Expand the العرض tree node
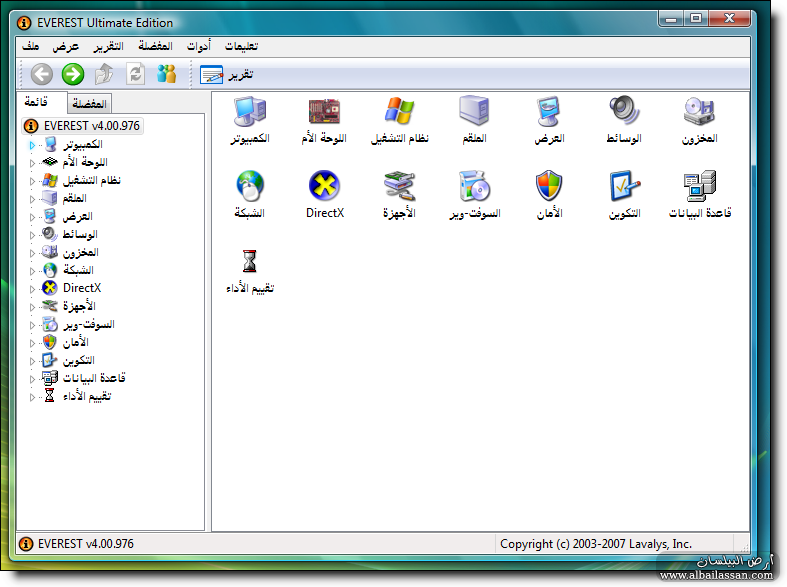This screenshot has height=587, width=787. [x=32, y=217]
